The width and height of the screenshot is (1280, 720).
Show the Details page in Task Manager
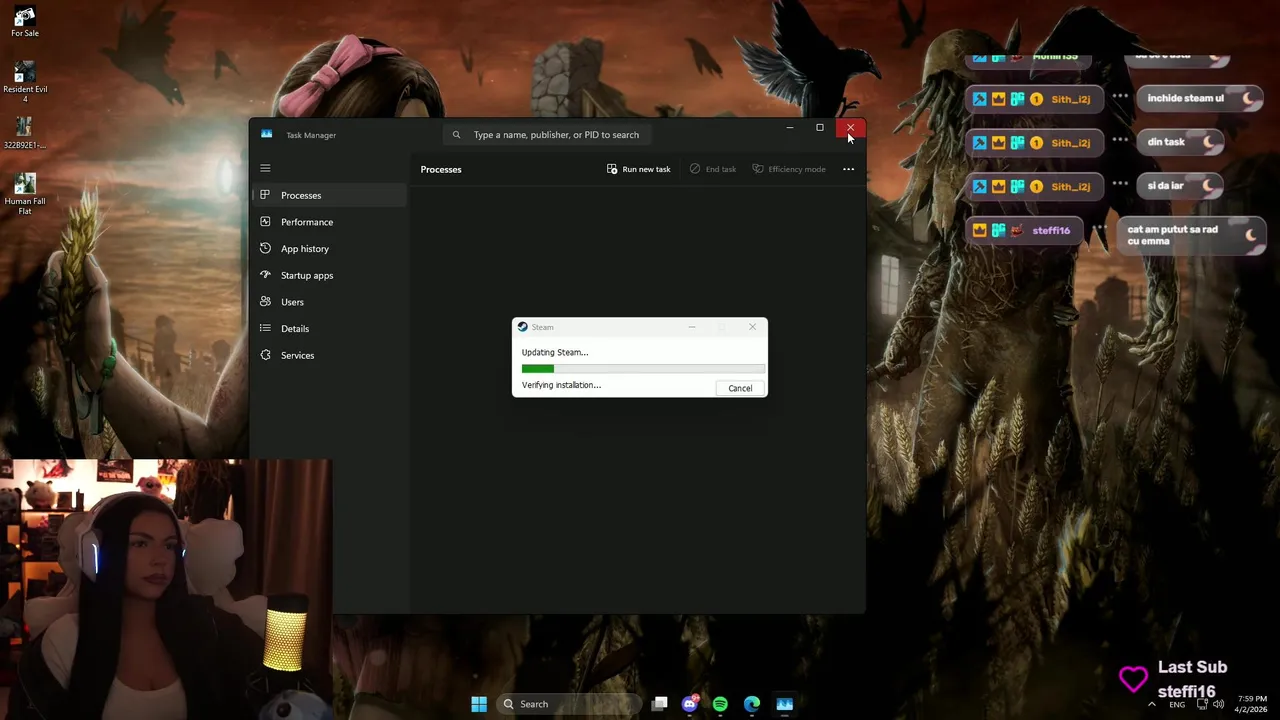coord(329,328)
